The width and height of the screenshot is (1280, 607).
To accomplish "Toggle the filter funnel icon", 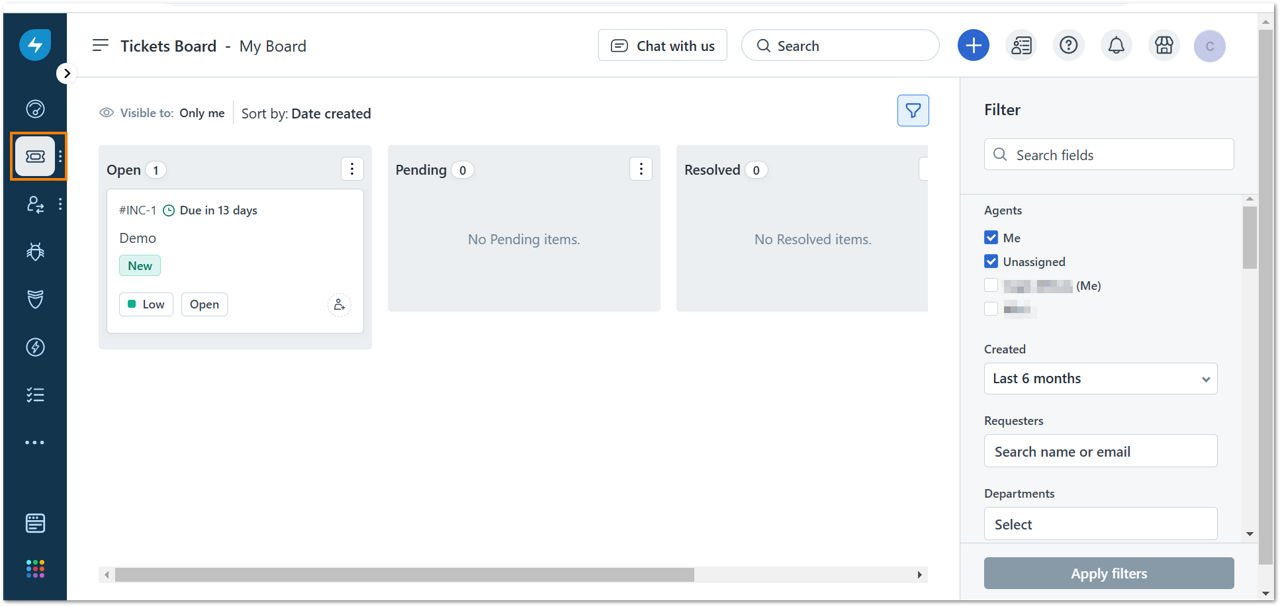I will pos(913,111).
